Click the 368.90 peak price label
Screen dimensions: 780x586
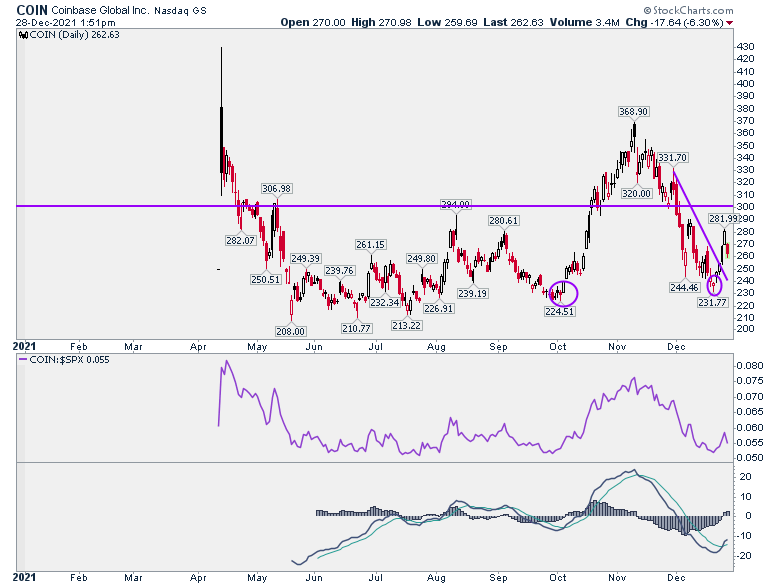tap(633, 111)
